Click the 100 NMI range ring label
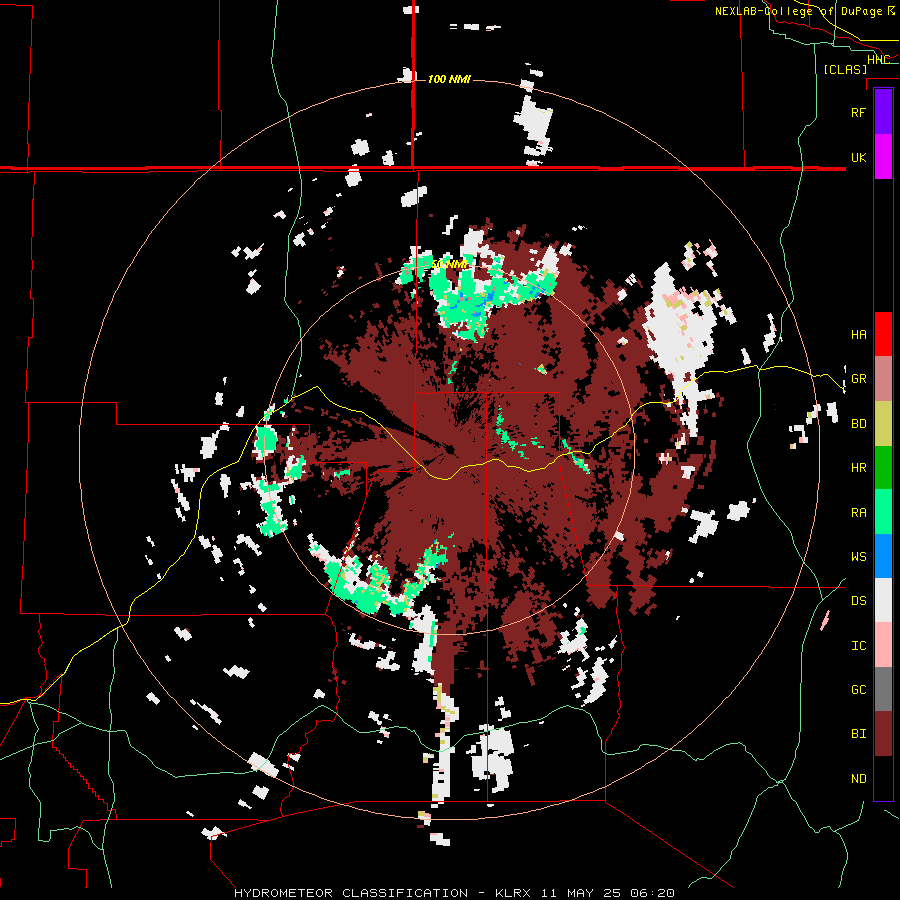The height and width of the screenshot is (900, 900). 449,79
